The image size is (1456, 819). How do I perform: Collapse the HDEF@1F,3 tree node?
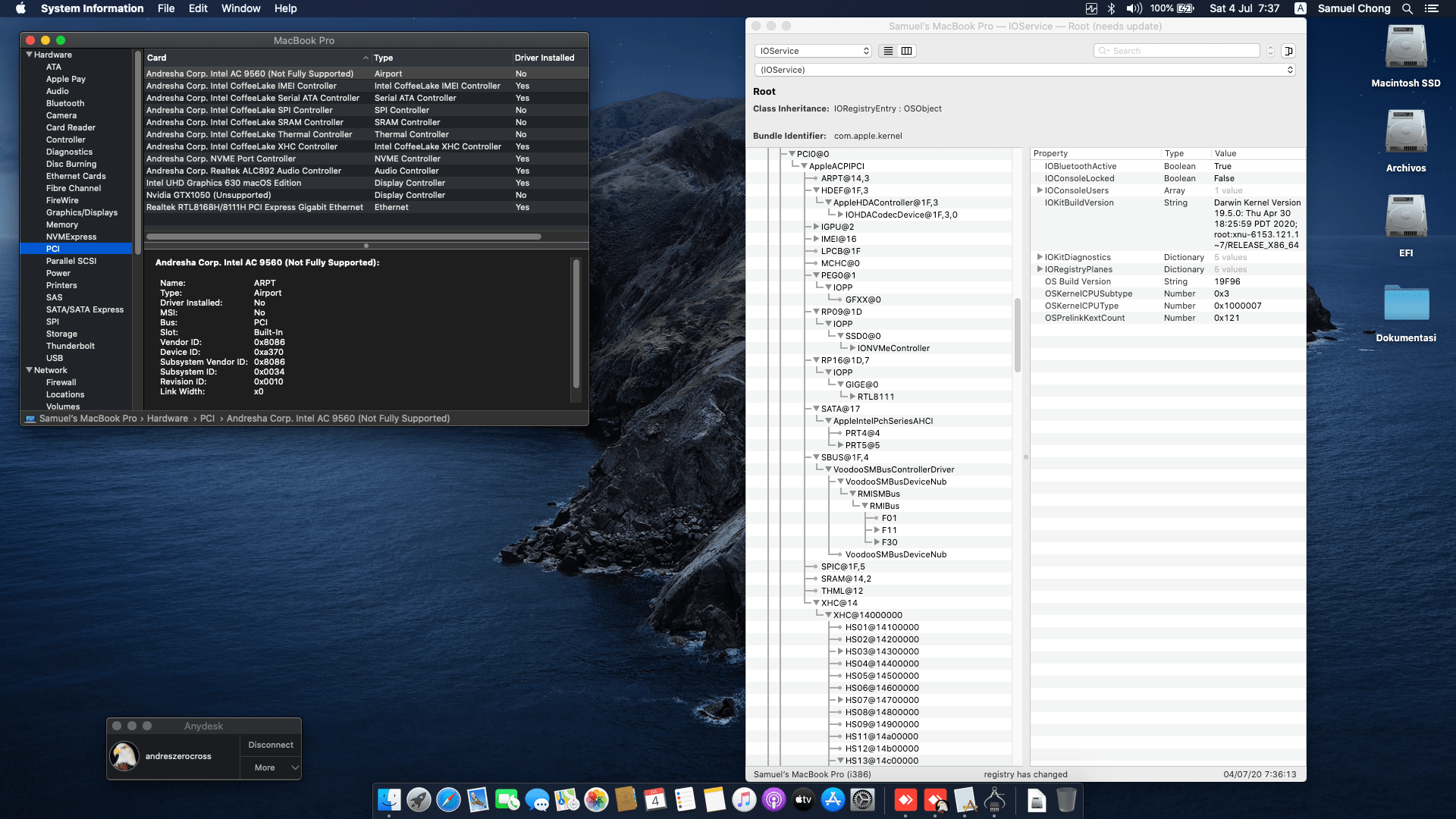[816, 190]
